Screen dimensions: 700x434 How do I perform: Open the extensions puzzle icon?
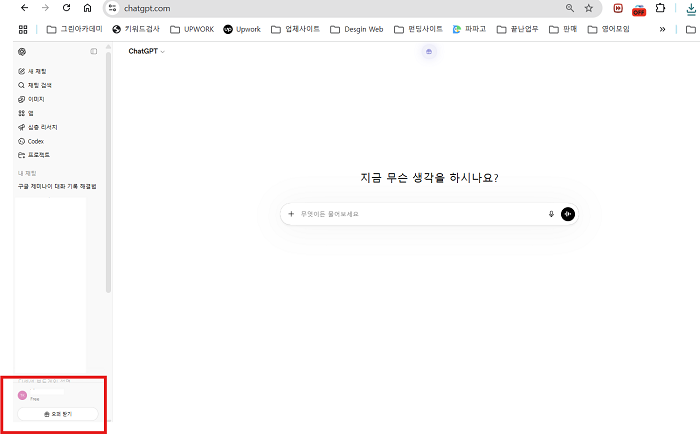(x=660, y=8)
